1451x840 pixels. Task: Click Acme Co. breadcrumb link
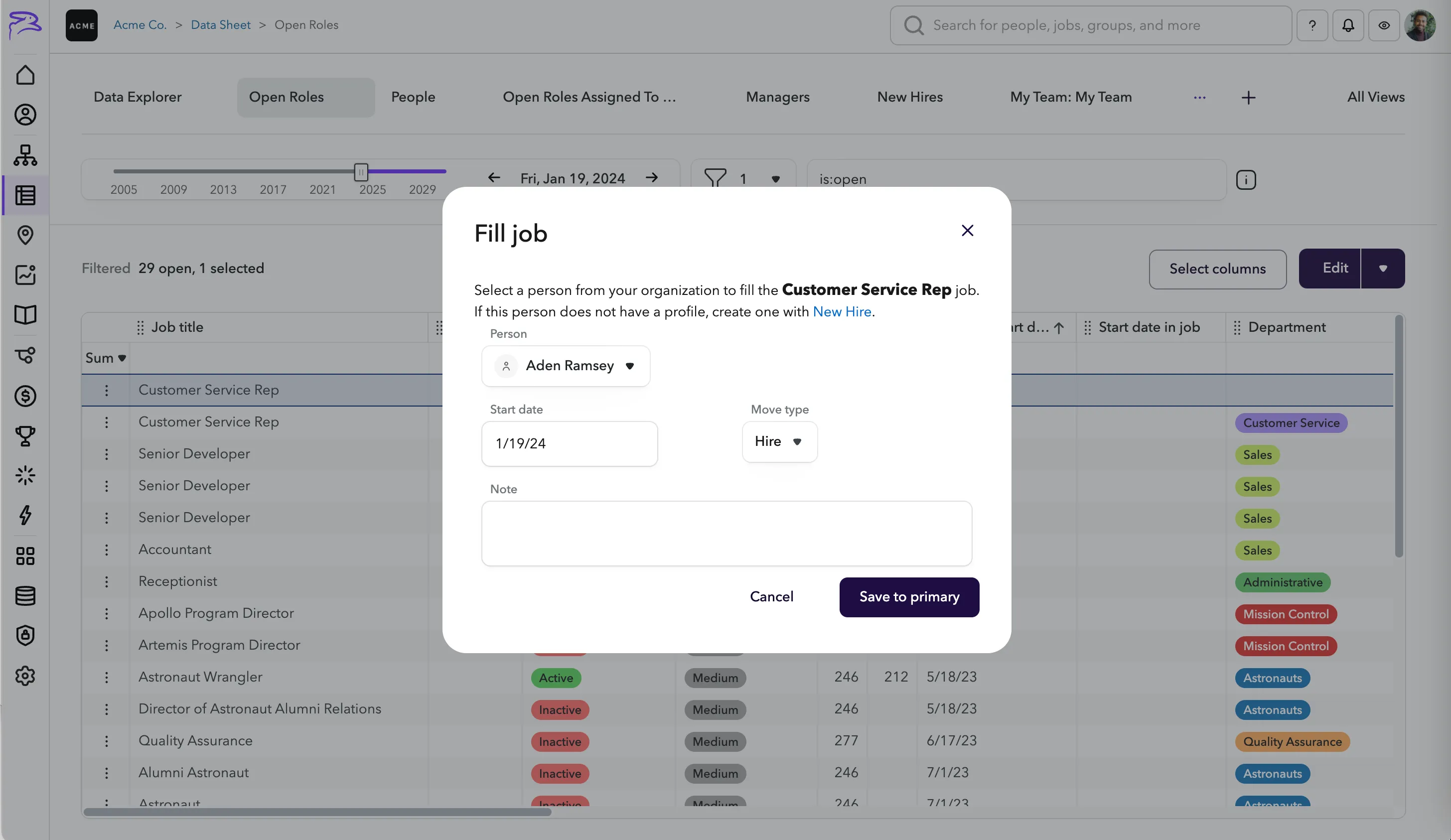140,25
